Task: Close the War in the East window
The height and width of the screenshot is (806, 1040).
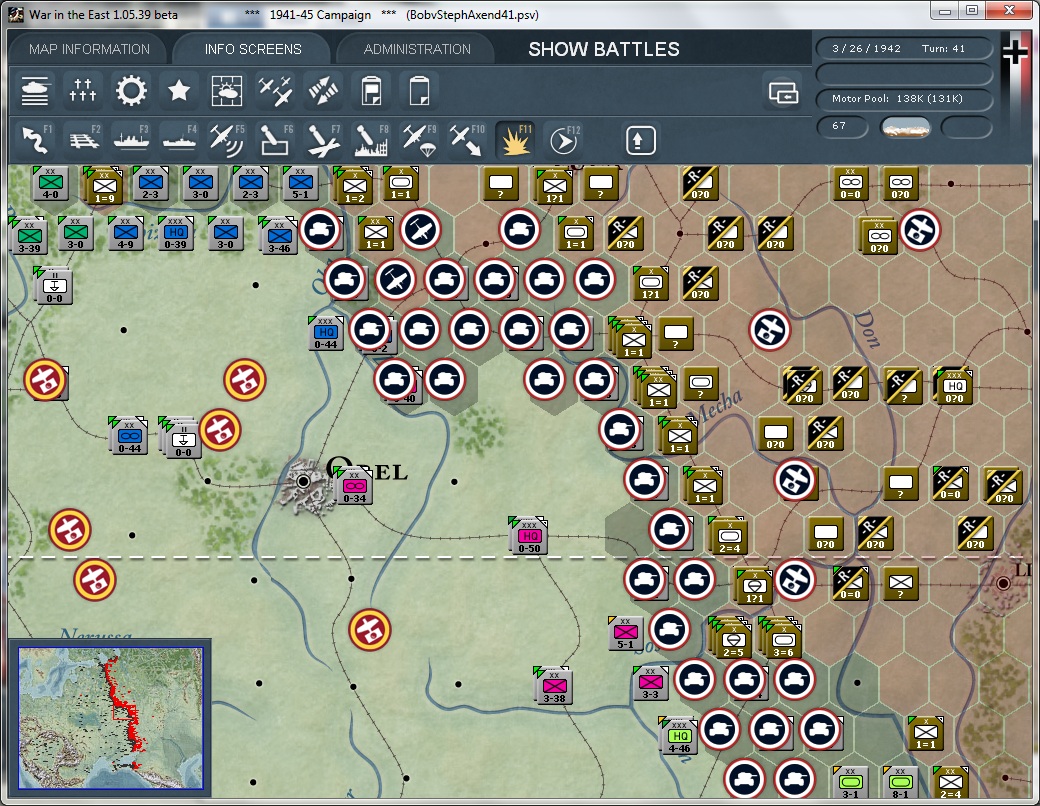Action: coord(1009,11)
